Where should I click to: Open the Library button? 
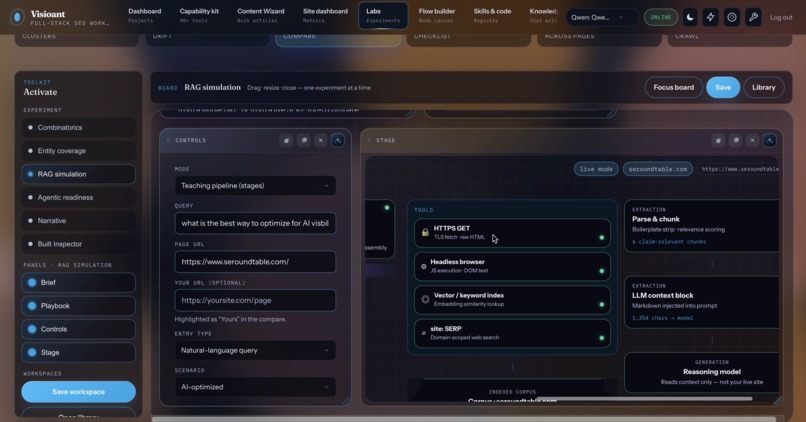(x=763, y=87)
